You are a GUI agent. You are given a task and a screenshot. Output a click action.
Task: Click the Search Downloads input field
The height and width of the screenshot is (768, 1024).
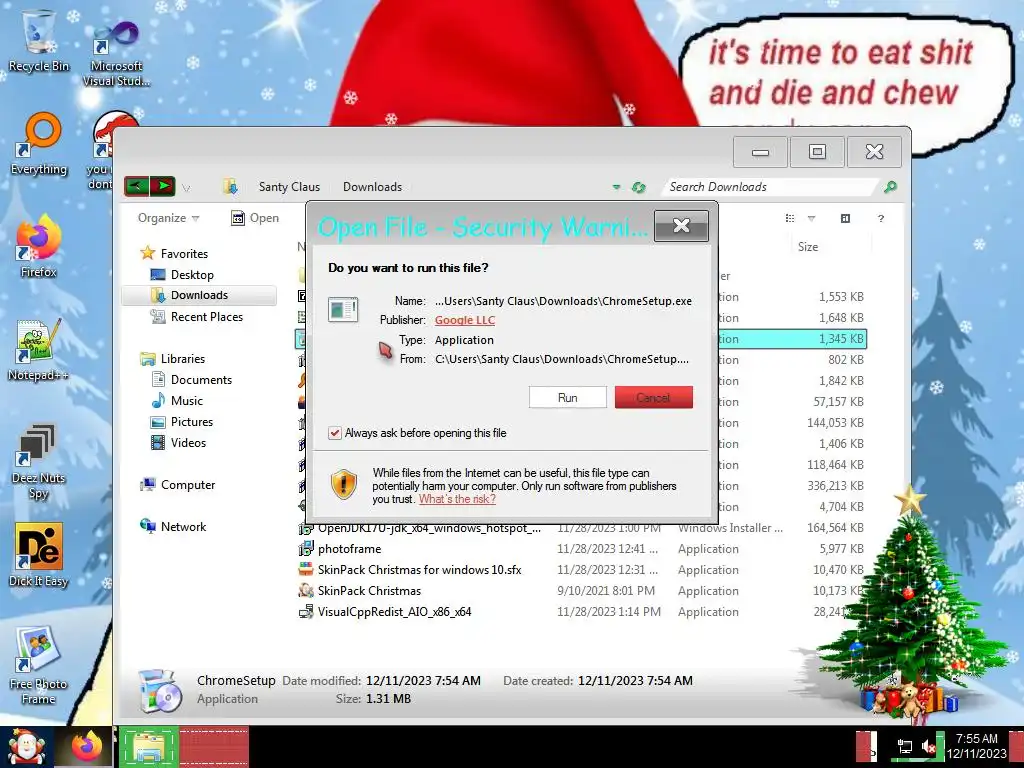pyautogui.click(x=771, y=187)
